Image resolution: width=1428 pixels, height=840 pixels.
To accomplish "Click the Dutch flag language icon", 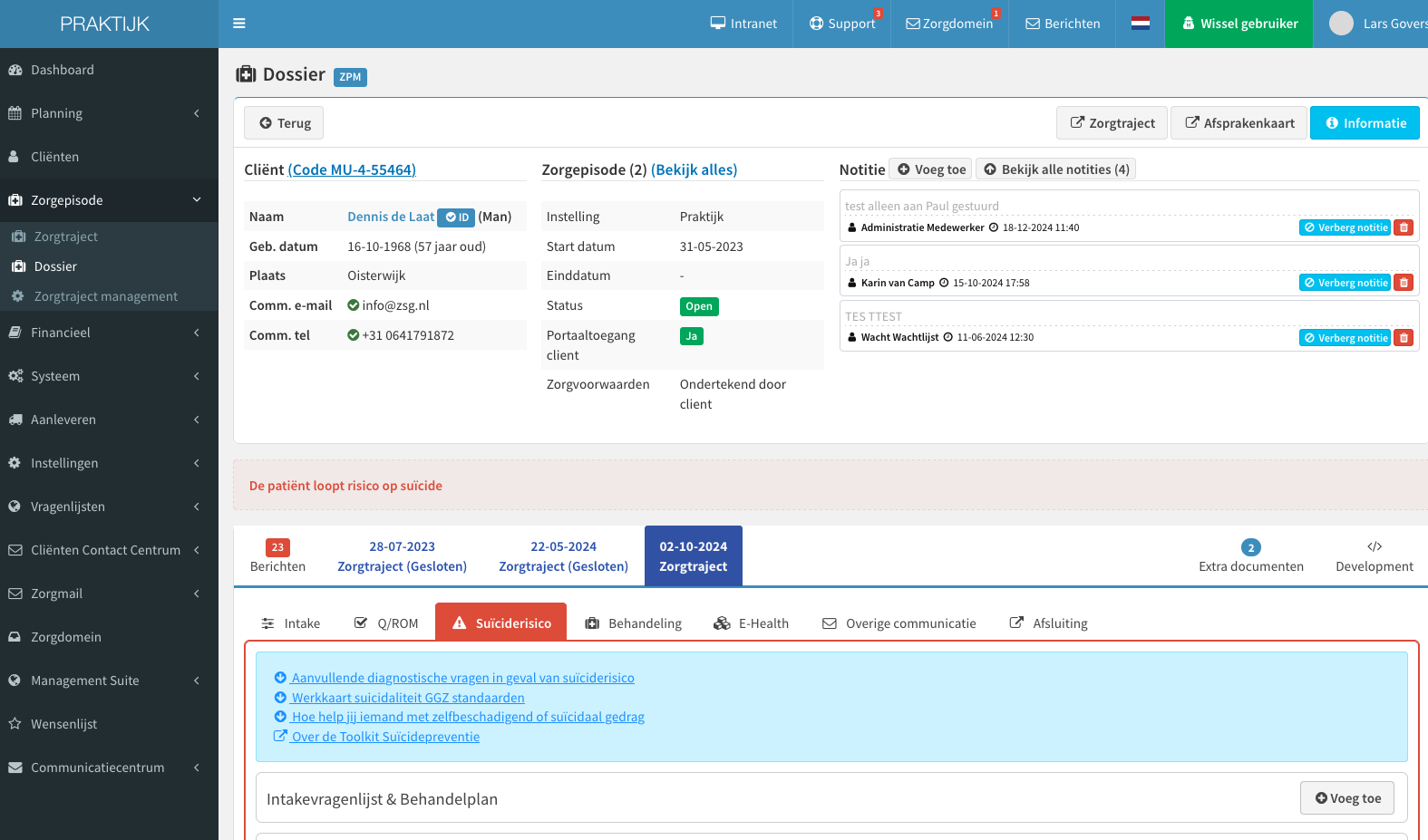I will (1141, 24).
